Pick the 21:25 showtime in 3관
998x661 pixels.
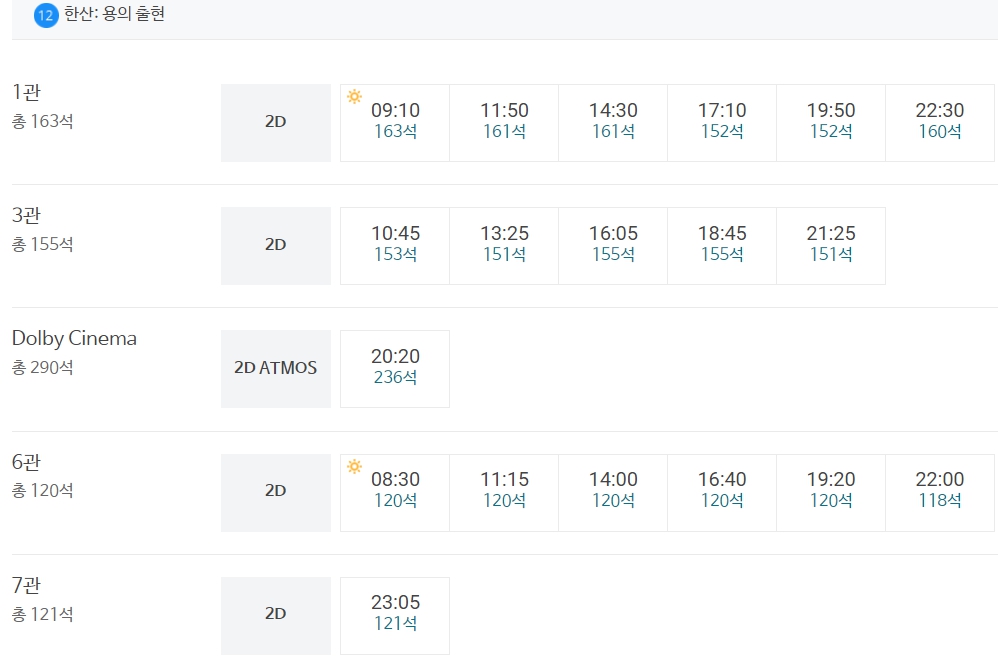click(x=831, y=246)
